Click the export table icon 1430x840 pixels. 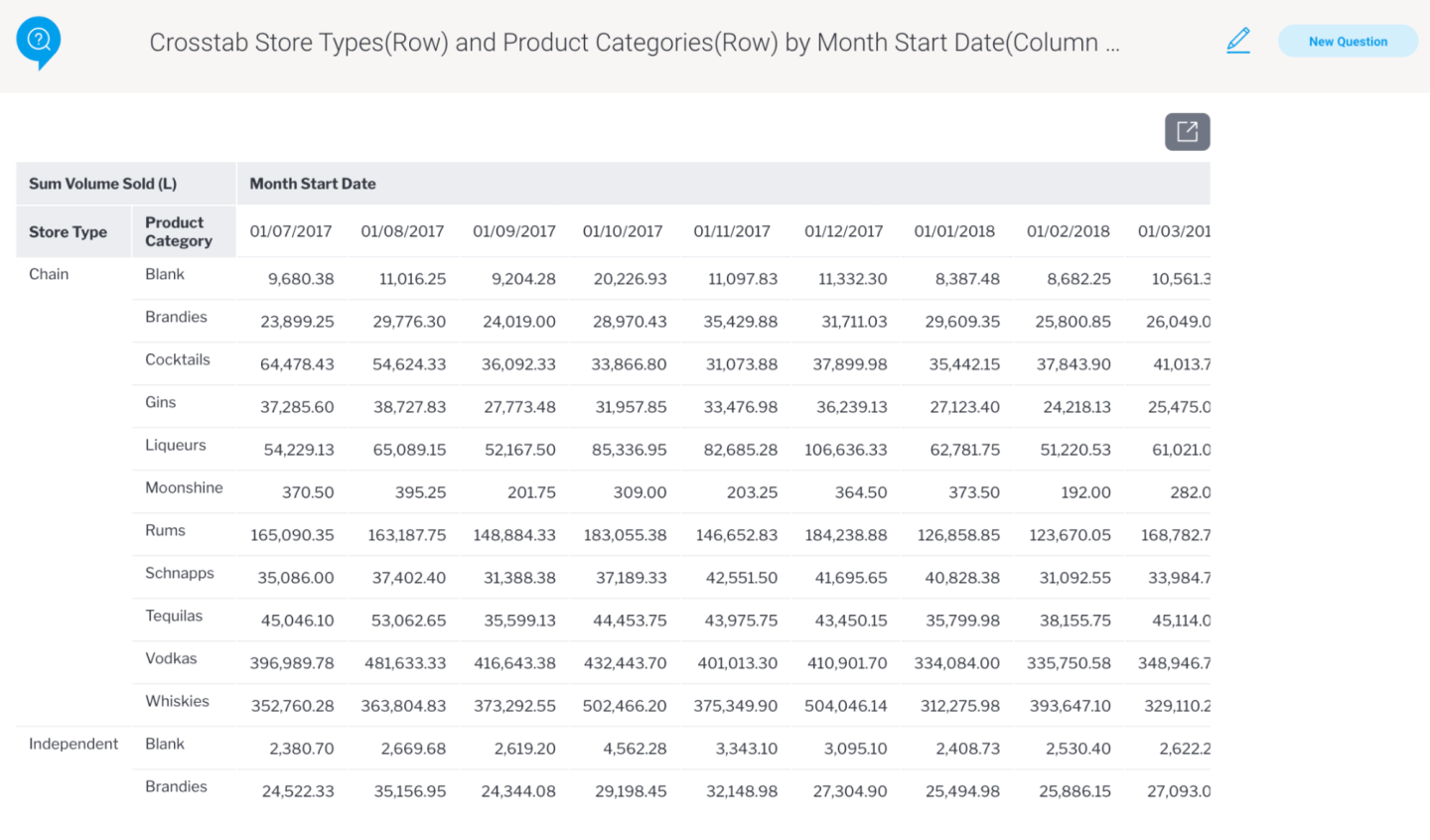(1187, 132)
